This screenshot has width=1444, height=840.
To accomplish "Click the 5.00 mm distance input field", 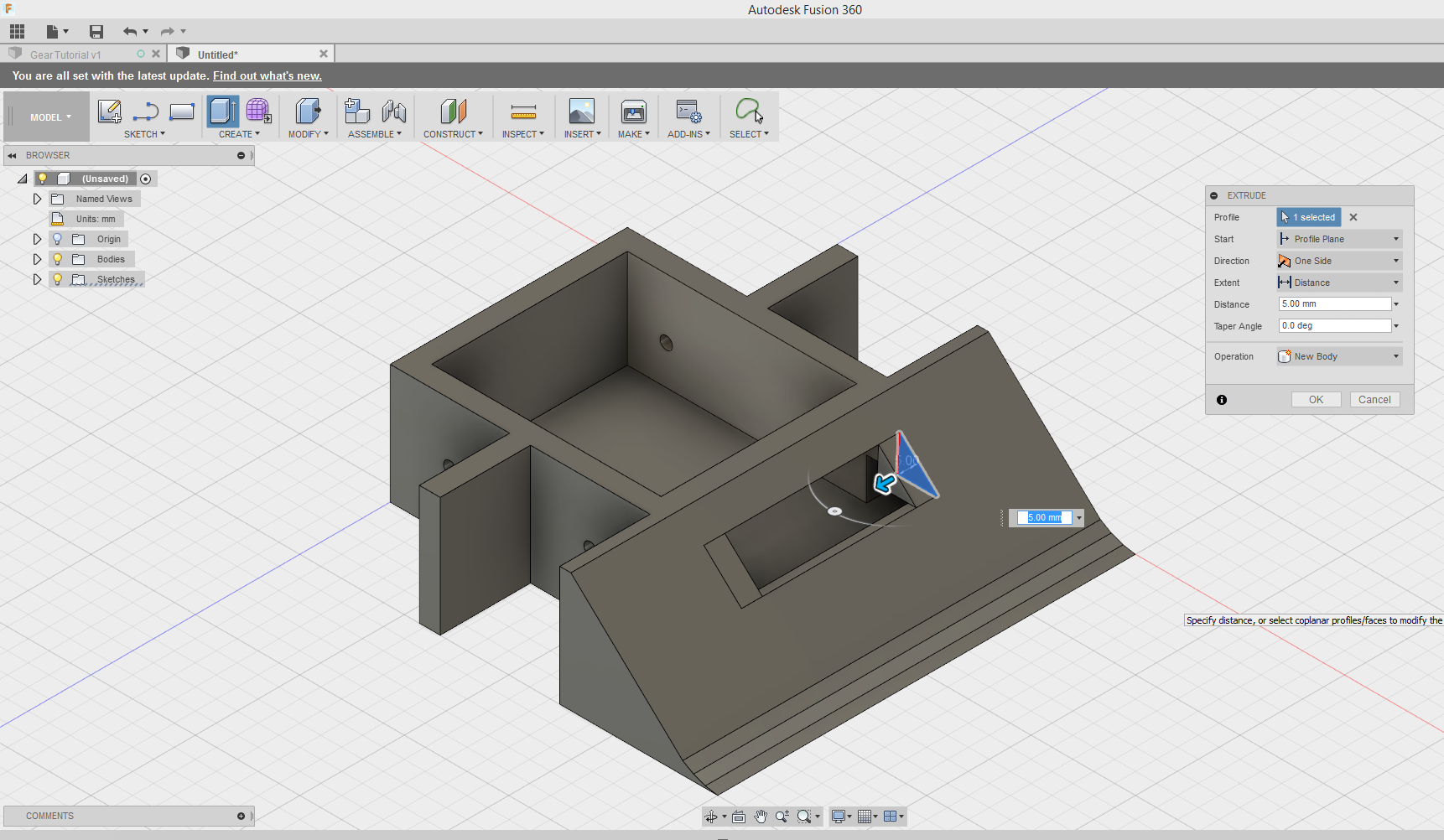I will (x=1332, y=303).
